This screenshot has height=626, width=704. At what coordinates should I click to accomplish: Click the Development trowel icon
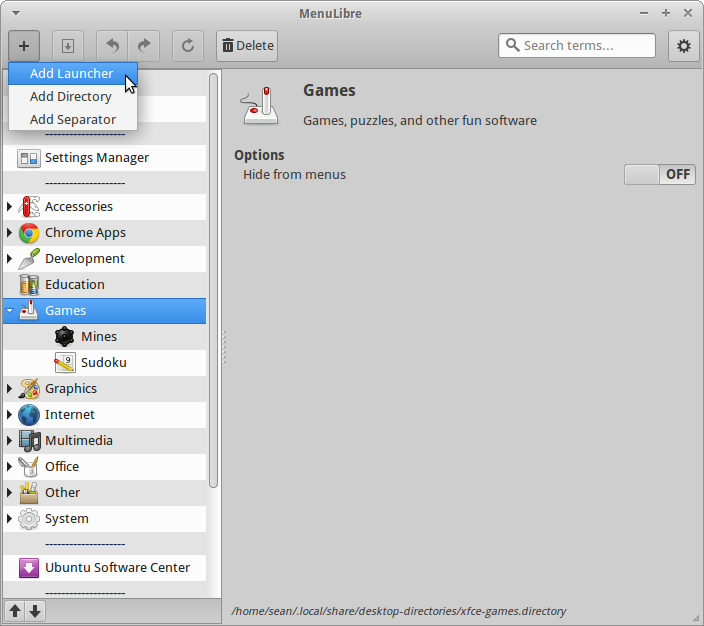[29, 259]
